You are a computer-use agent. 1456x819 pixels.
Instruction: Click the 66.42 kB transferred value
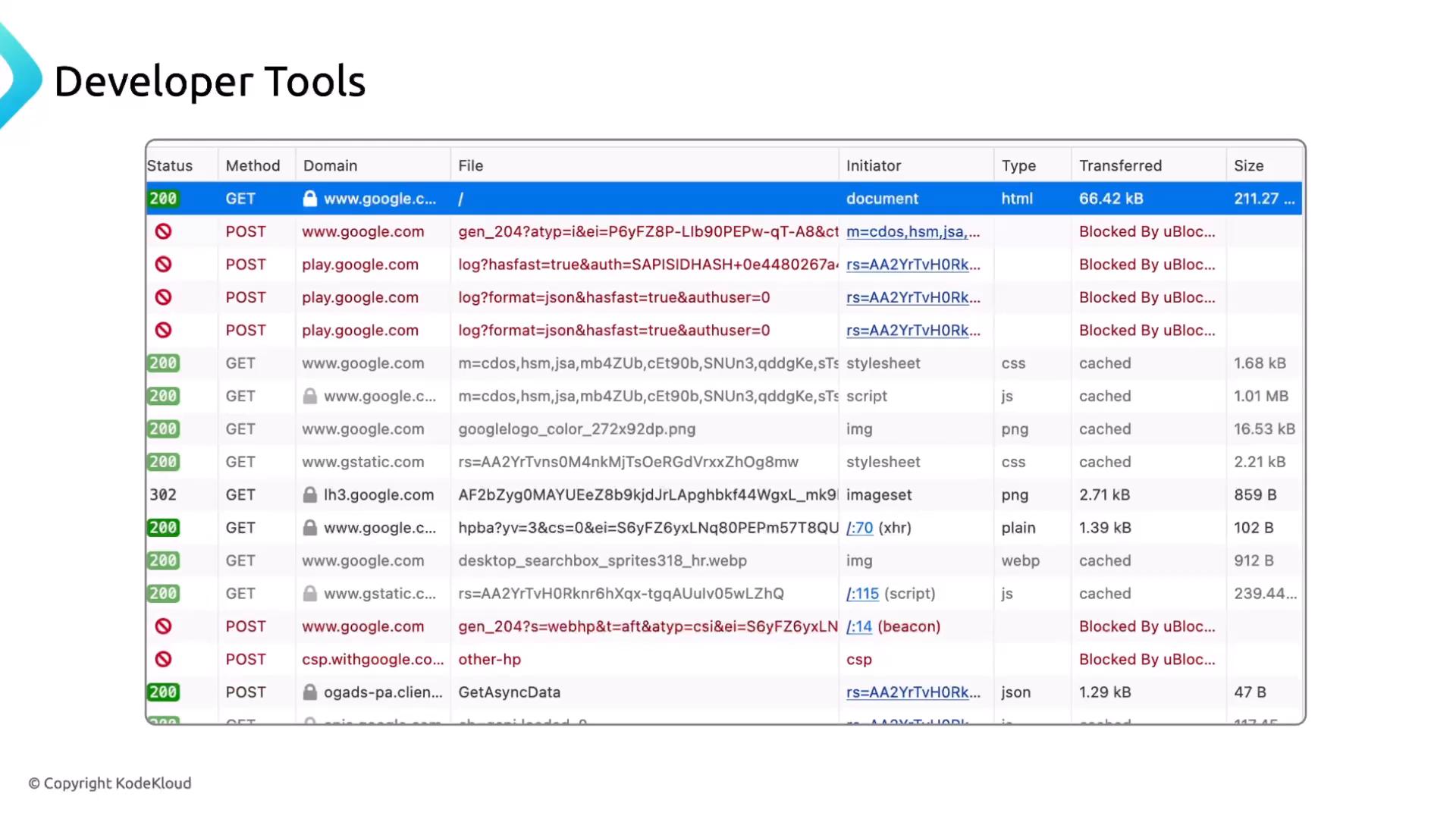[x=1111, y=198]
